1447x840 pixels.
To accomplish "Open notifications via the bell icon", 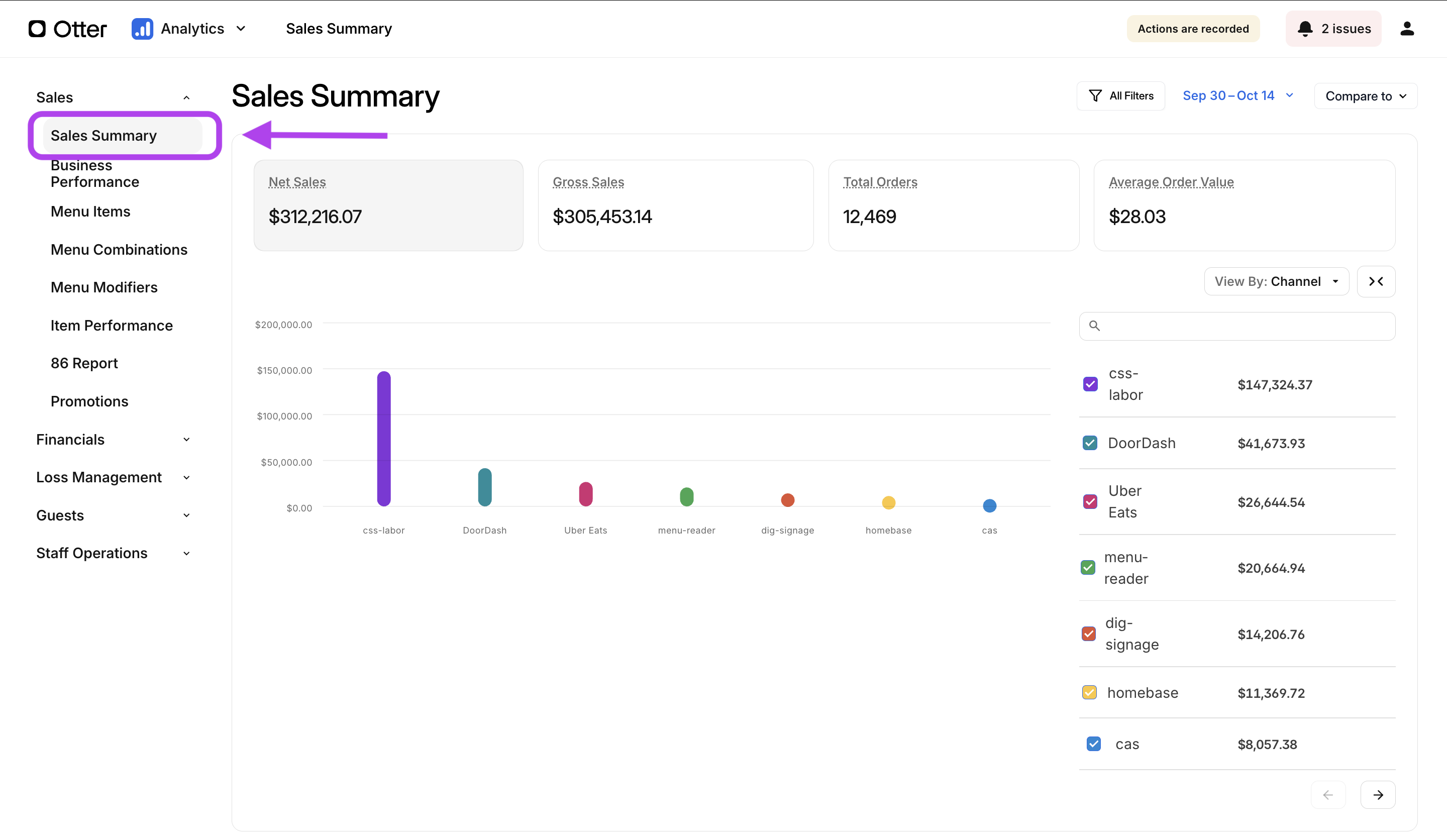I will pyautogui.click(x=1305, y=29).
